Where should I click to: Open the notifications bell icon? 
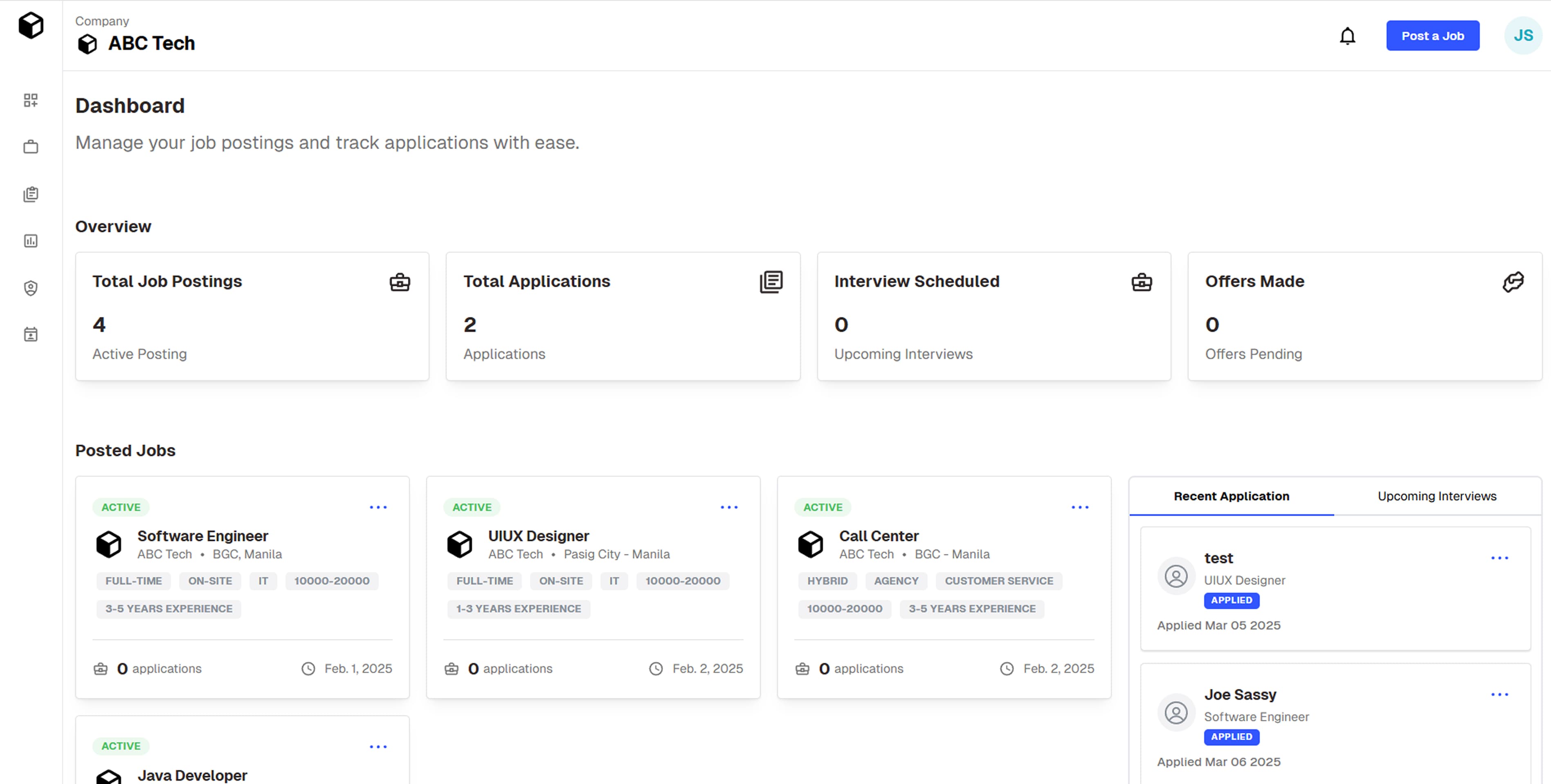pyautogui.click(x=1347, y=36)
